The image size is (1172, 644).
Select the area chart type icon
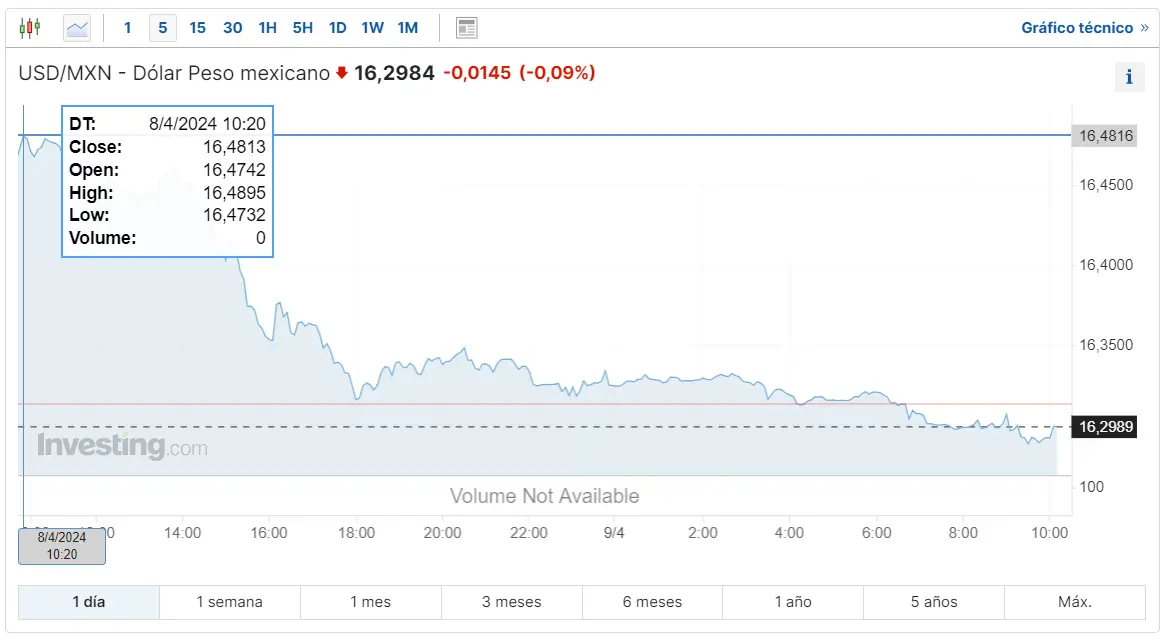click(77, 28)
